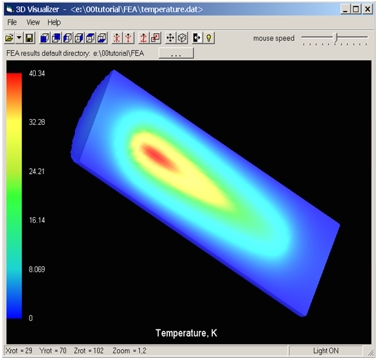Select the first blue cube front view icon

click(44, 38)
